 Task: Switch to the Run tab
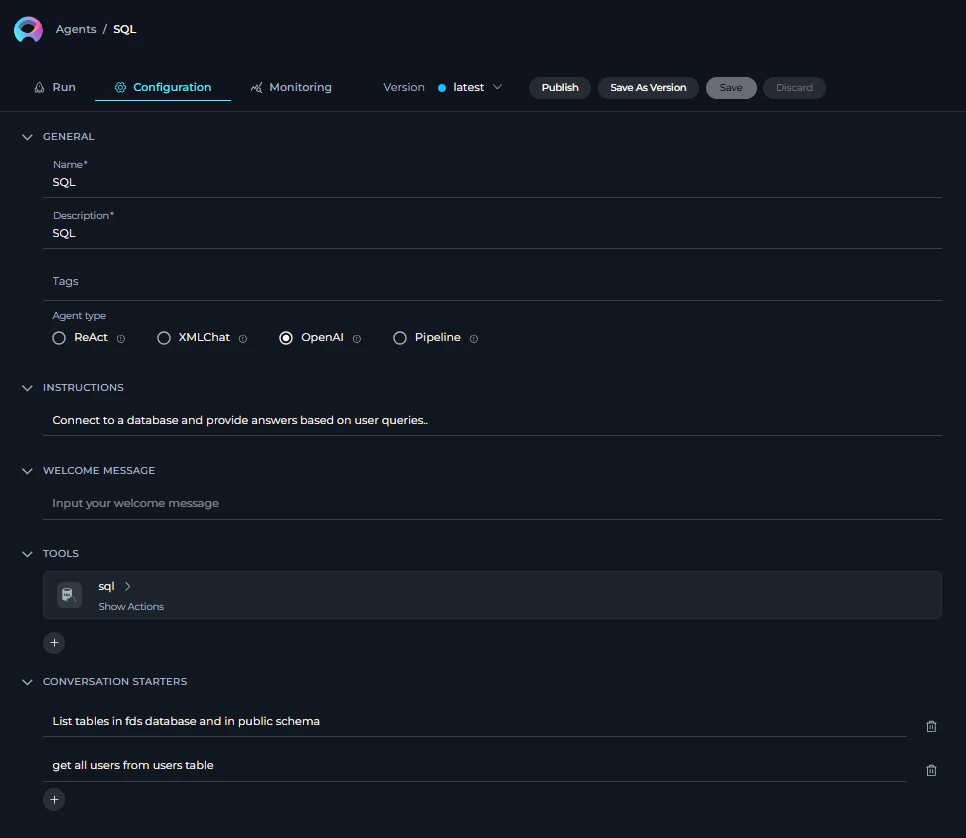[x=55, y=87]
